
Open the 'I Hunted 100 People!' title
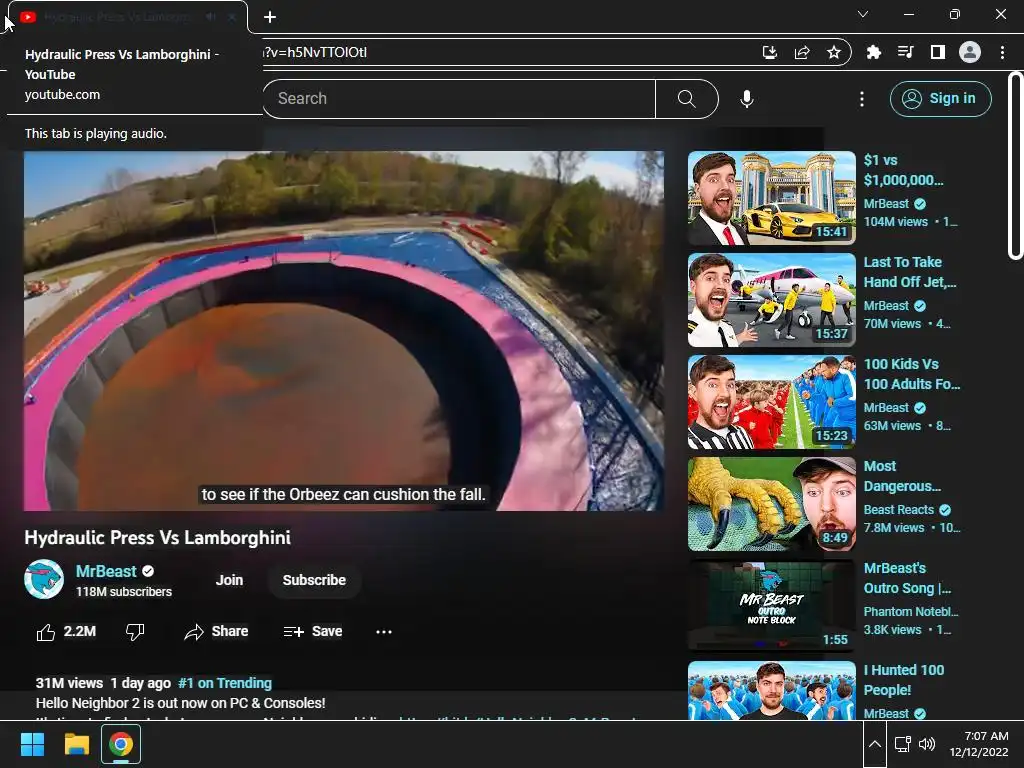click(904, 680)
